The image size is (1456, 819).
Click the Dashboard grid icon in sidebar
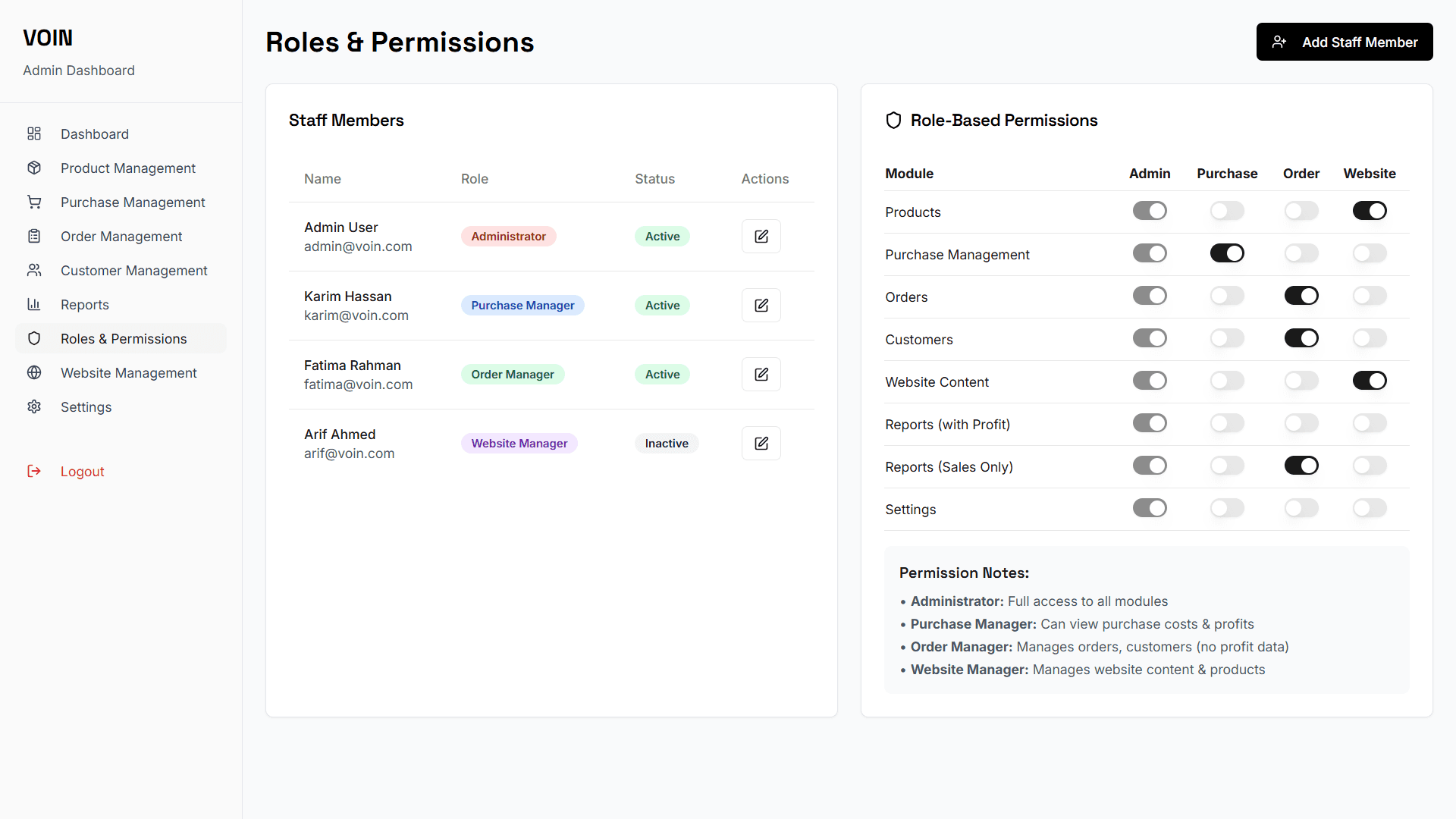click(34, 134)
